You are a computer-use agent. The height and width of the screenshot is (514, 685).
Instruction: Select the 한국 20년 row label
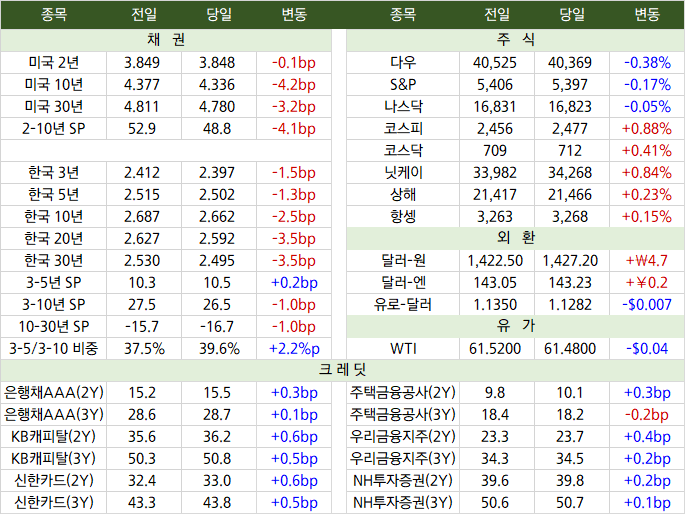pos(54,239)
